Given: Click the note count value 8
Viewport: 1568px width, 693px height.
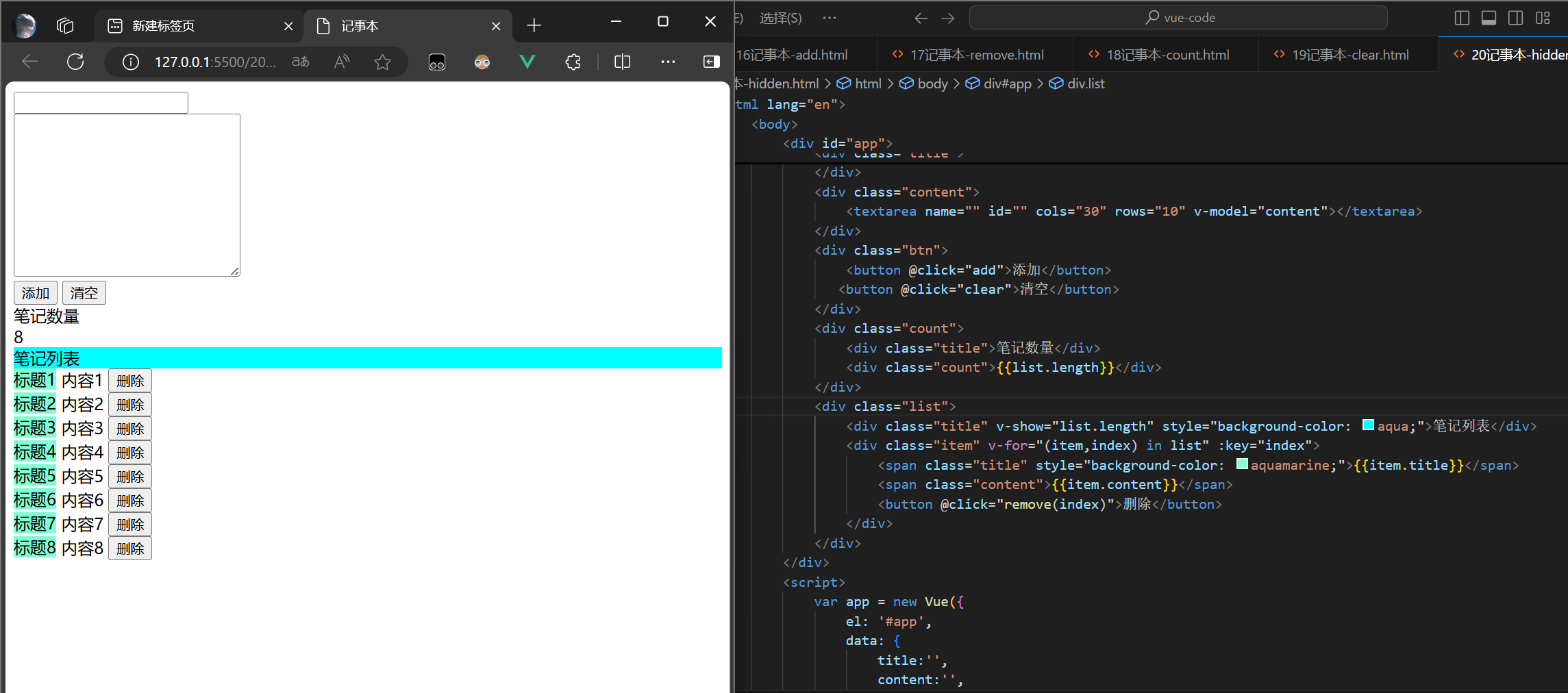Looking at the screenshot, I should tap(18, 337).
